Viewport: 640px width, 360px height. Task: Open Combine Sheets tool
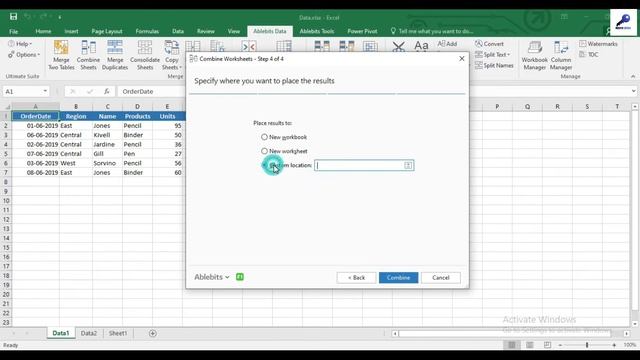tap(88, 55)
